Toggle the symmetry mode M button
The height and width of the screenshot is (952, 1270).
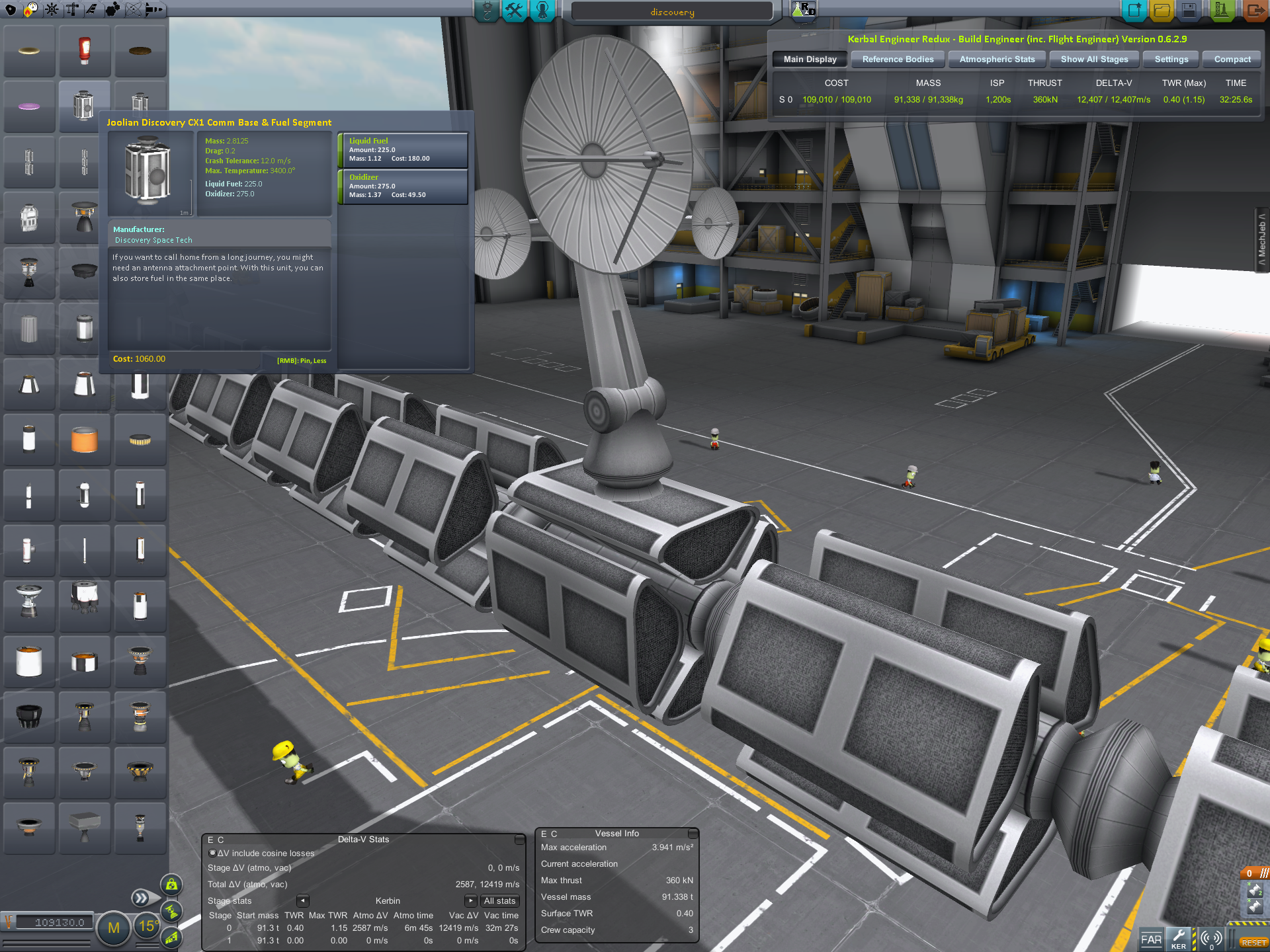tap(114, 928)
